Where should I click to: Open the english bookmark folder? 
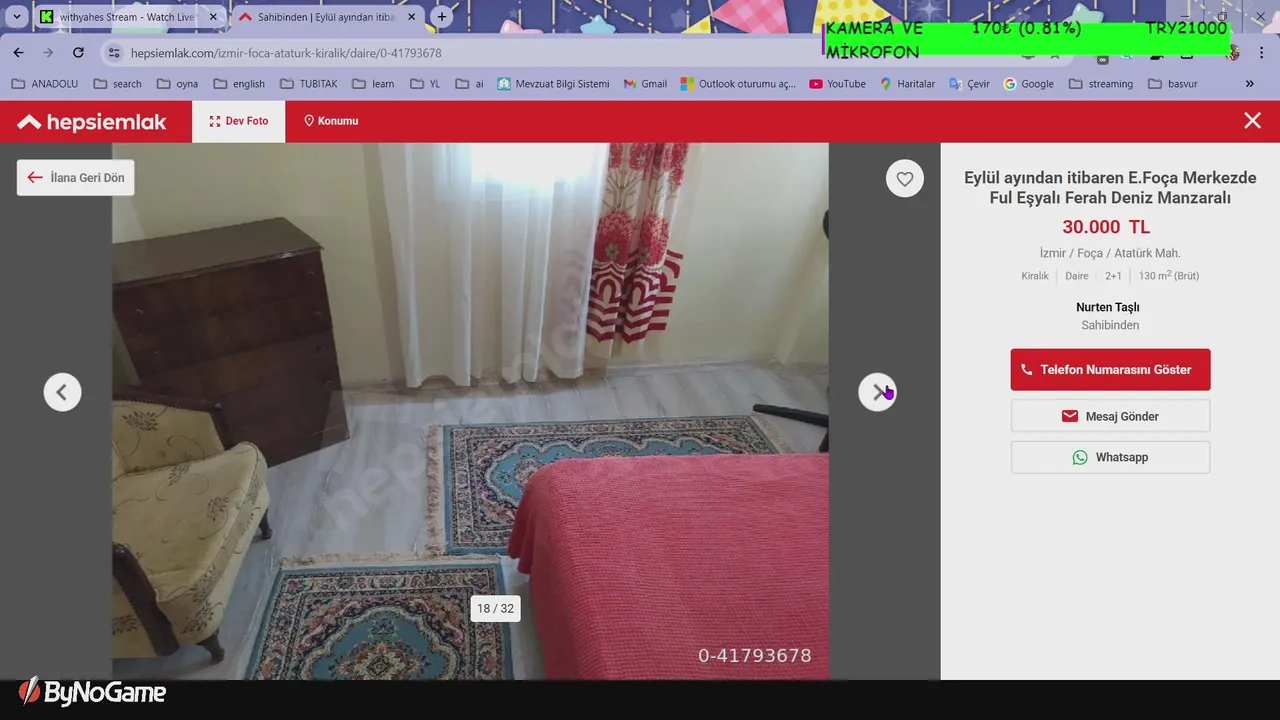239,84
